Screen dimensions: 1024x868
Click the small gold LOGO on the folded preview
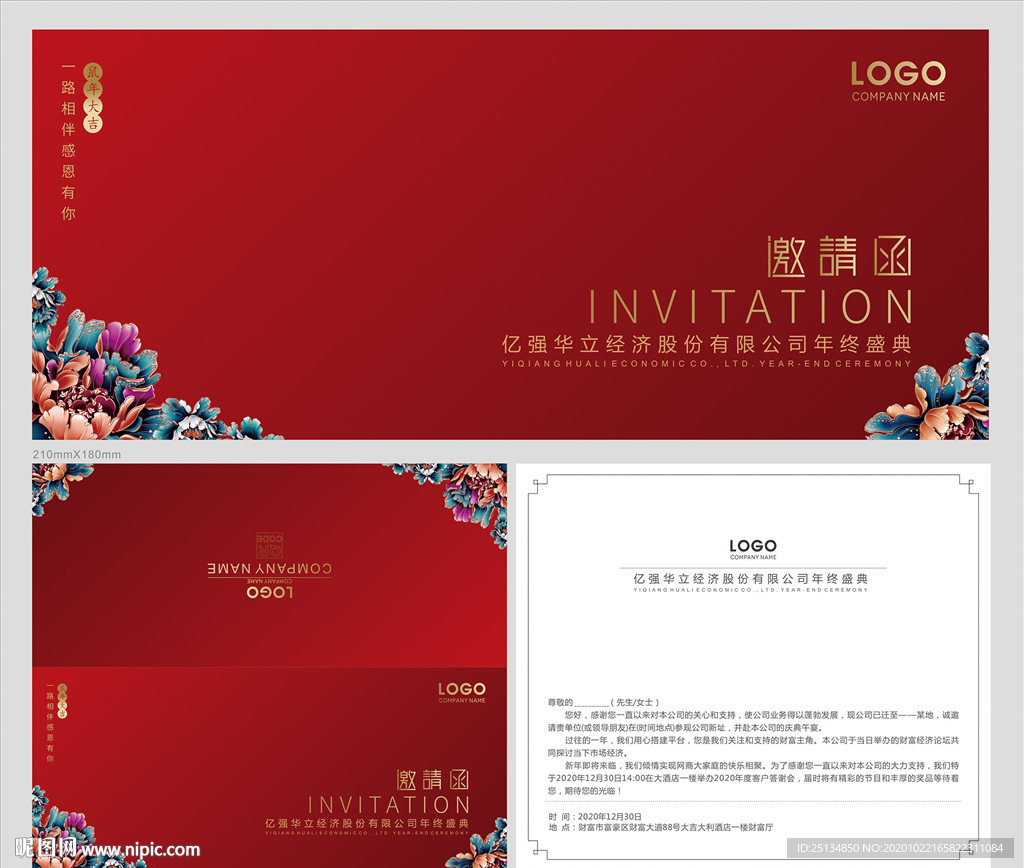tap(462, 689)
